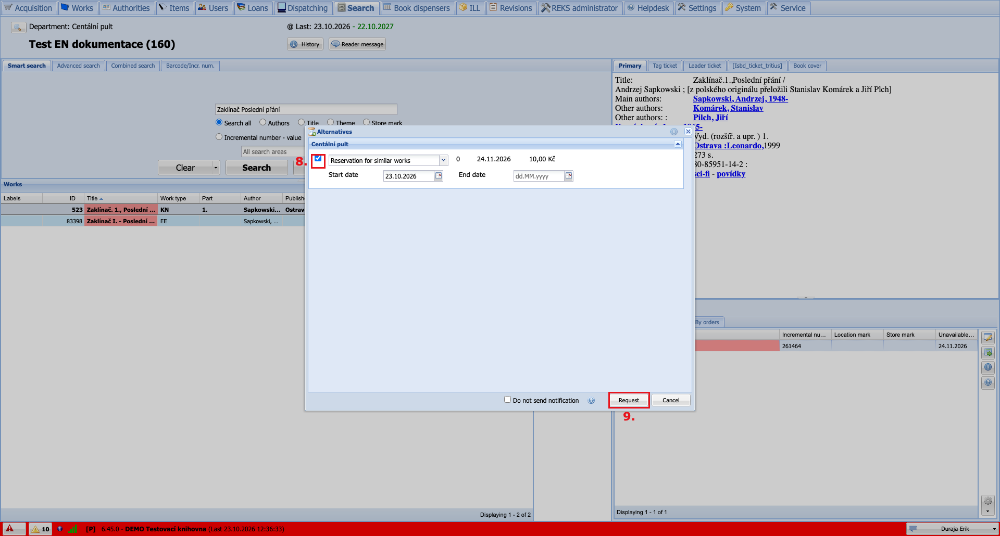Open the Works tab
The height and width of the screenshot is (536, 1000).
[77, 8]
